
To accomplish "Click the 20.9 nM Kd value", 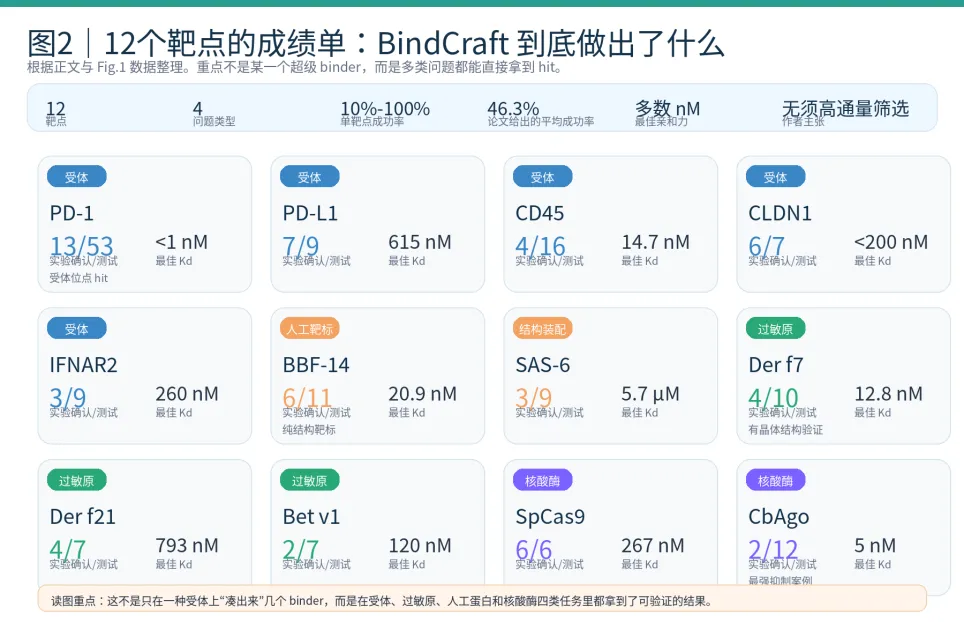I will point(422,393).
